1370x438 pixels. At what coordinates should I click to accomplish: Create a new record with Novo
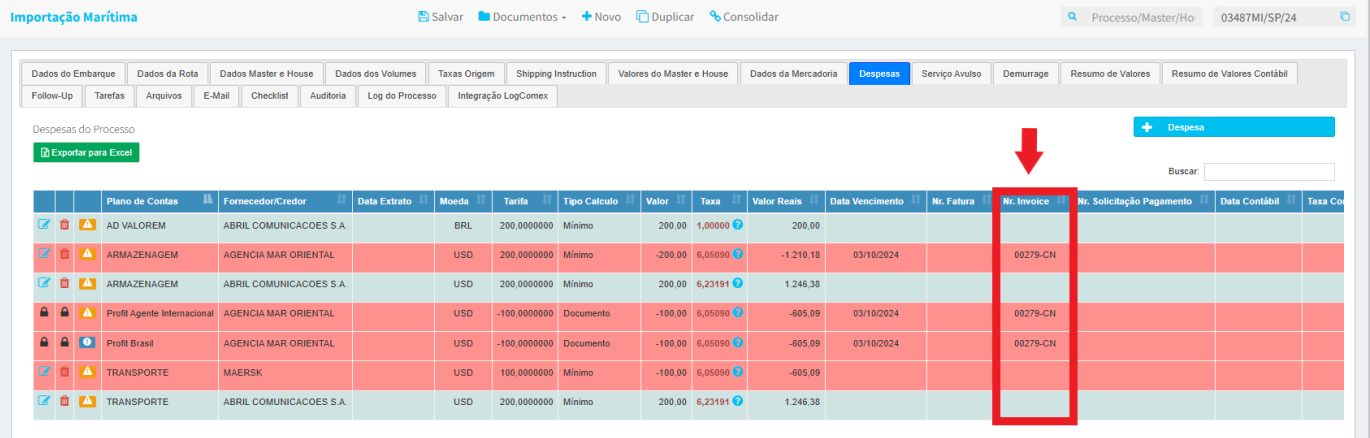tap(601, 17)
